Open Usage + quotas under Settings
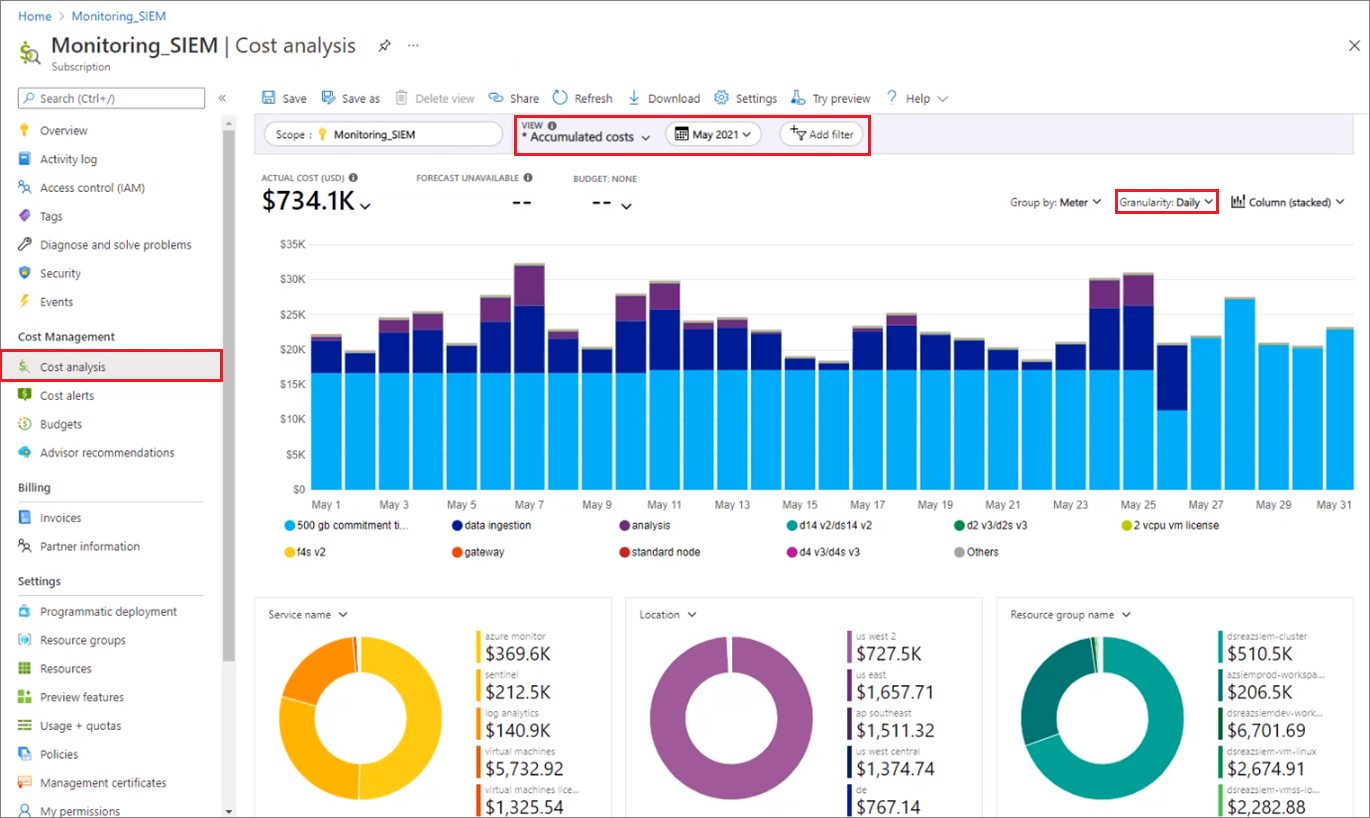This screenshot has width=1370, height=818. click(82, 725)
